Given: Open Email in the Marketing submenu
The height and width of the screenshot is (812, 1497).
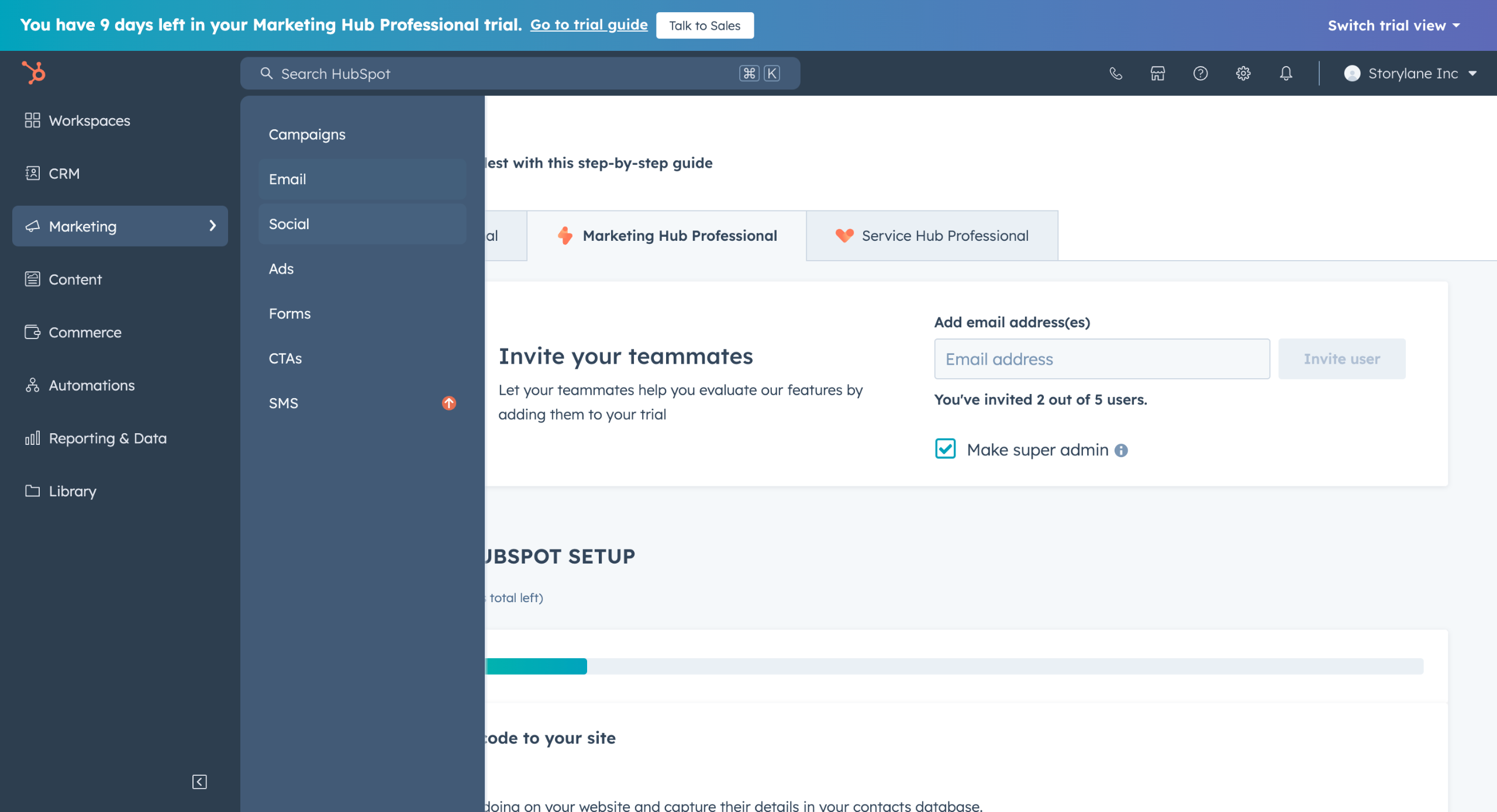Looking at the screenshot, I should [x=363, y=179].
